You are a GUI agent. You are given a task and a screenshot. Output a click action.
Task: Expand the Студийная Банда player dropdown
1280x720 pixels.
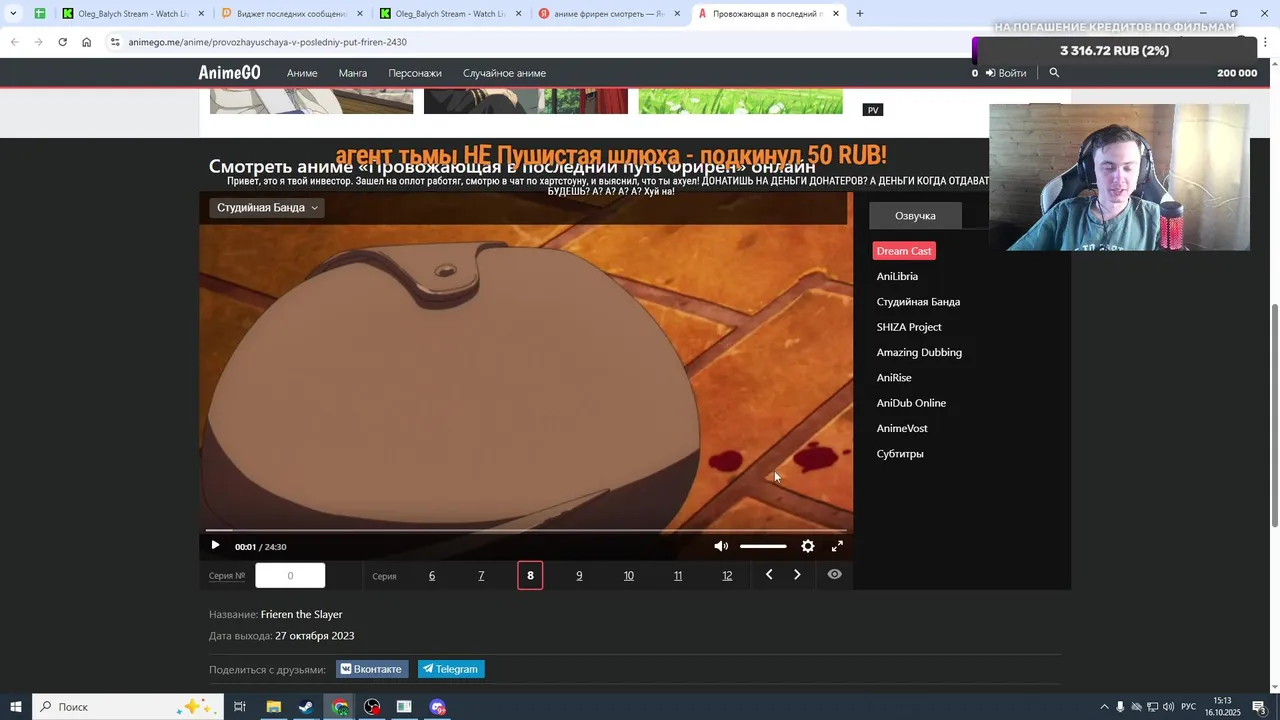pos(267,207)
